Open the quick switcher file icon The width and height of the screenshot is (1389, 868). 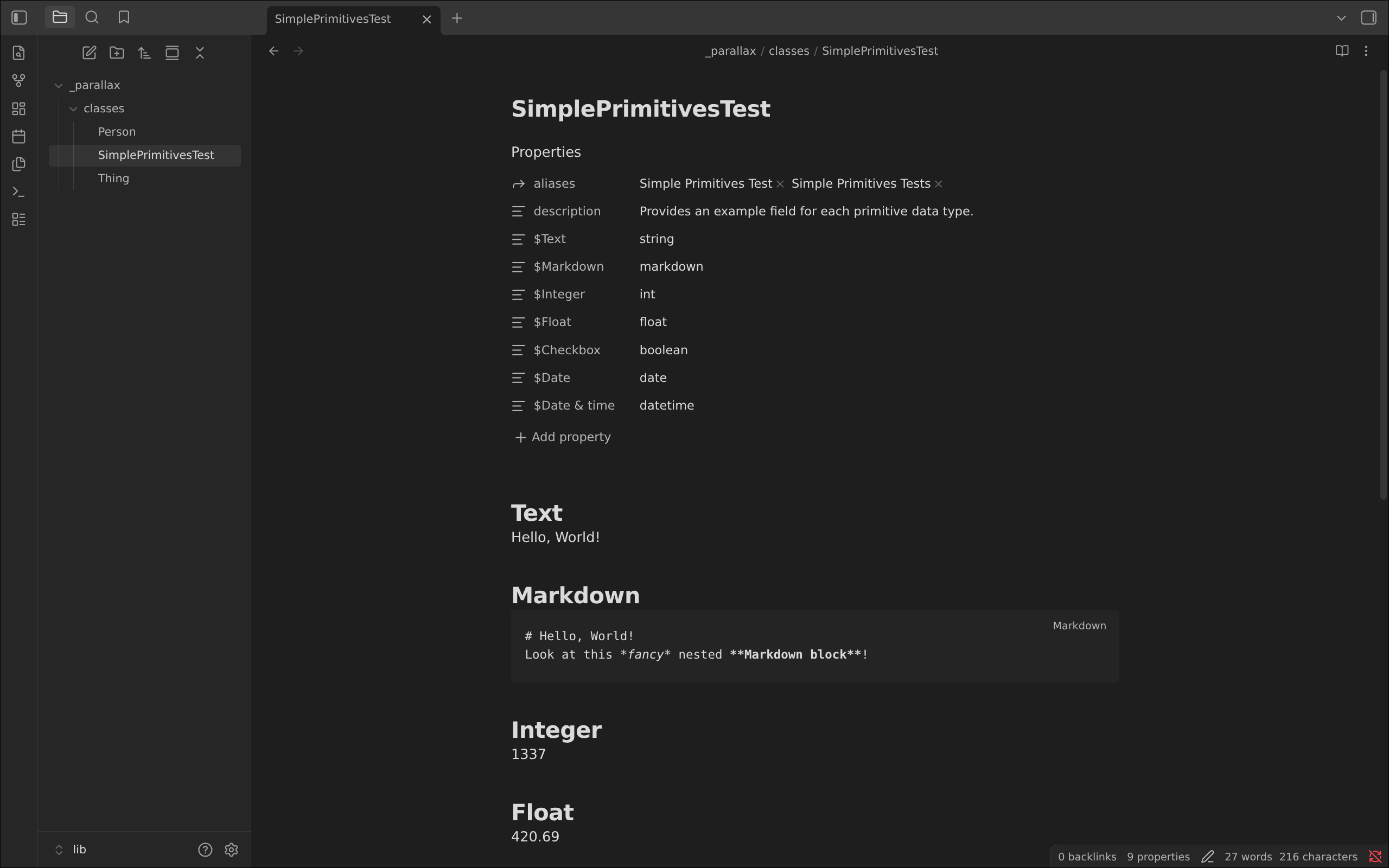point(18,53)
